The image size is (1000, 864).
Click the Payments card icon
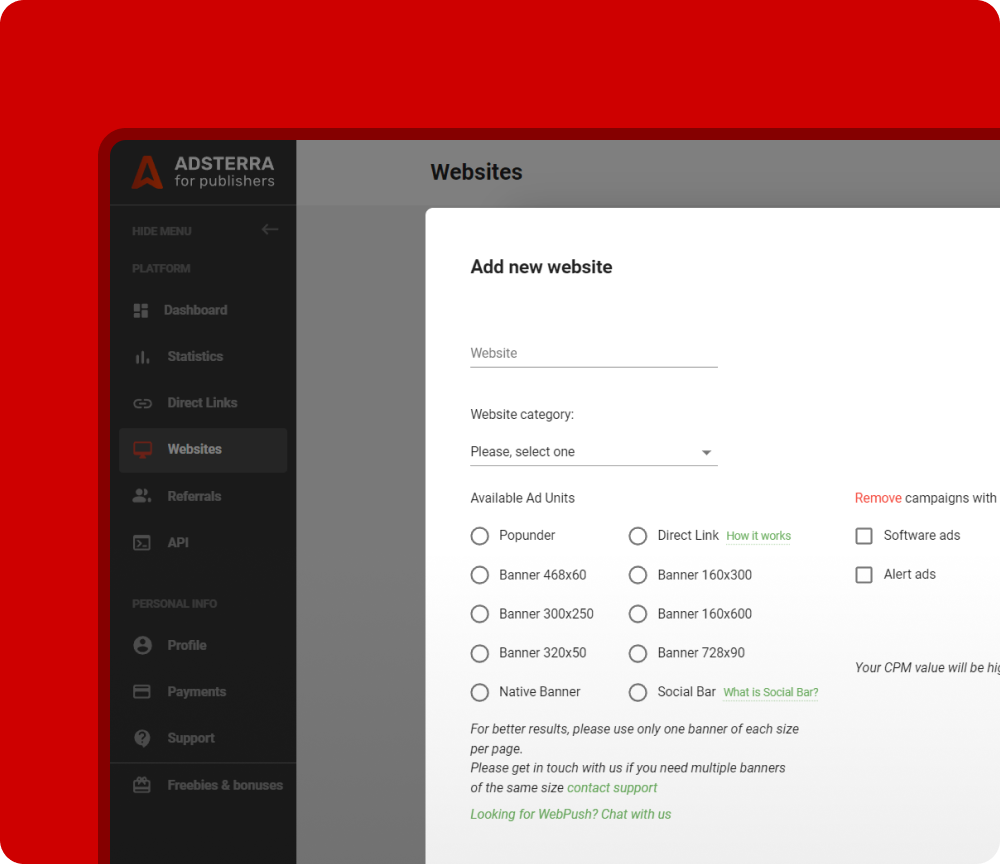point(142,692)
